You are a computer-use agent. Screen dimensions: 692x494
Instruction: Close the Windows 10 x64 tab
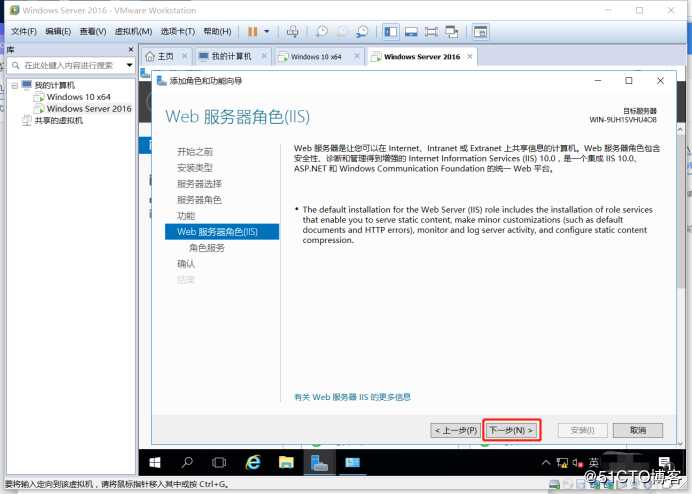pos(357,56)
